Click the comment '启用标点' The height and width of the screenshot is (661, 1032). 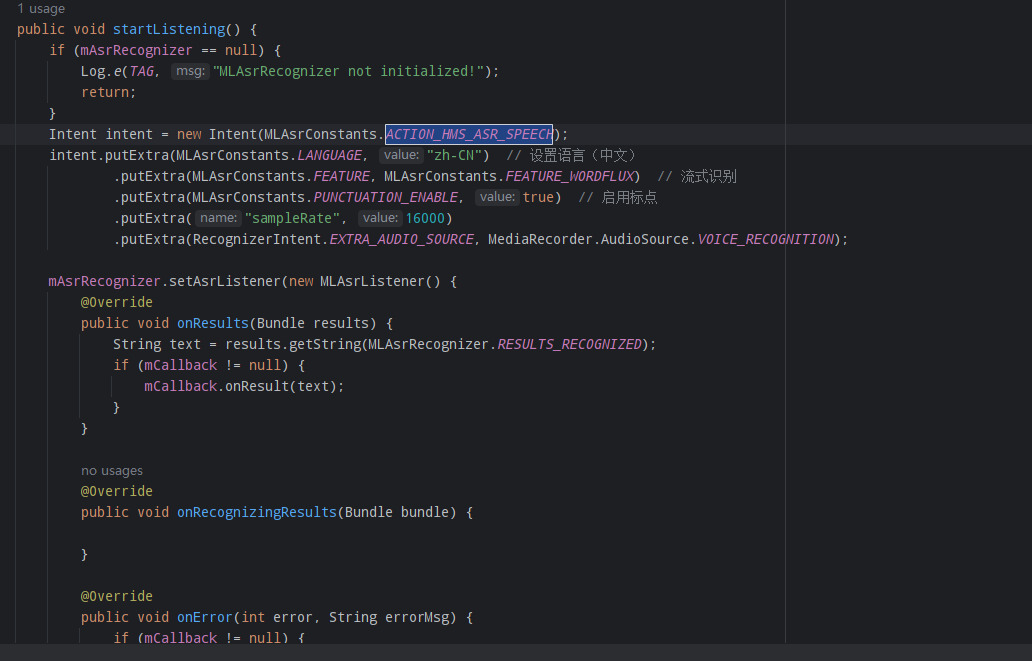click(x=617, y=198)
